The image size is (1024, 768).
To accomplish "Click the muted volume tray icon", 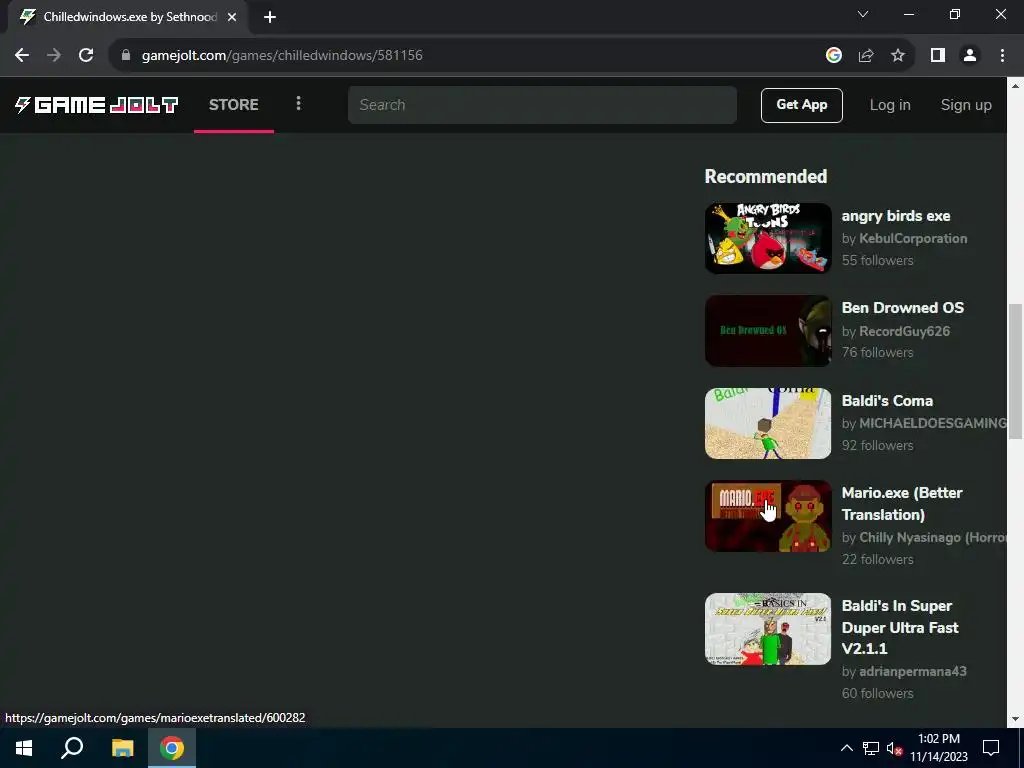I will pyautogui.click(x=894, y=748).
